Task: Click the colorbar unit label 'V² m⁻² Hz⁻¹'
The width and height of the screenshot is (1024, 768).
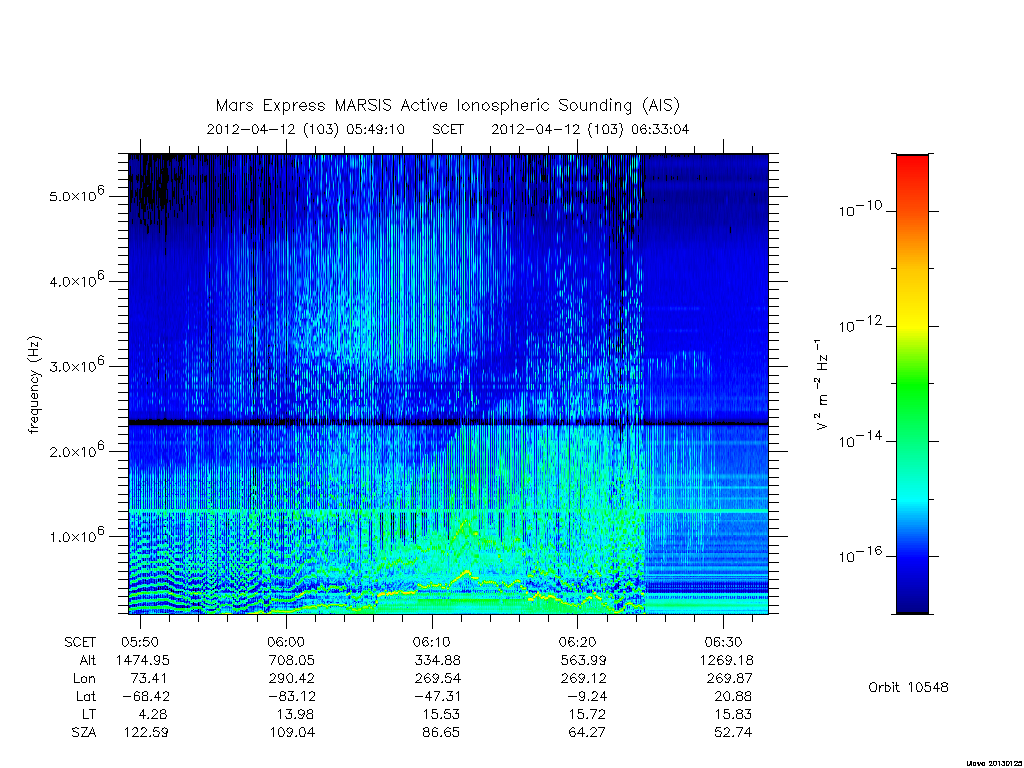Action: click(820, 384)
